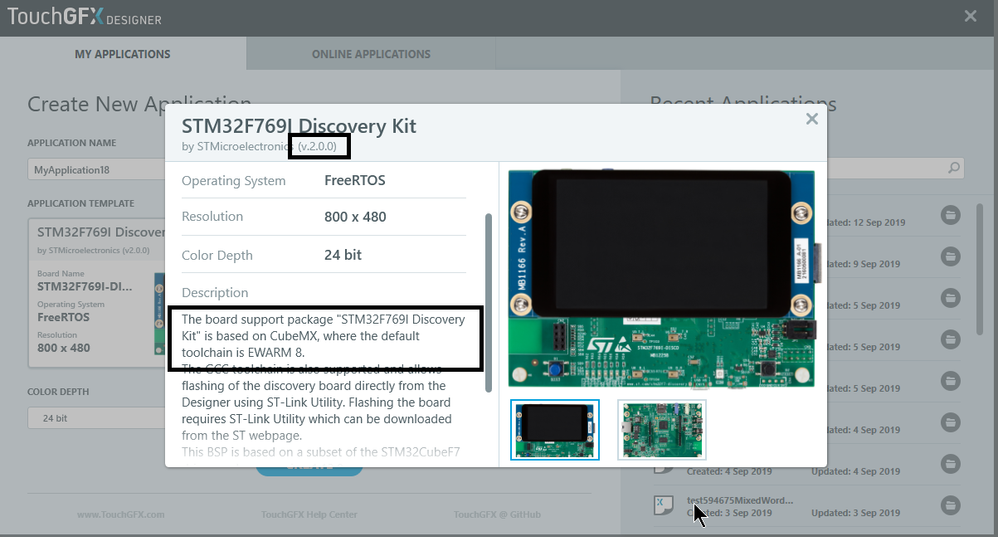This screenshot has height=537, width=998.
Task: Click the STM32F769I Discovery Kit dialog title
Action: tap(299, 126)
